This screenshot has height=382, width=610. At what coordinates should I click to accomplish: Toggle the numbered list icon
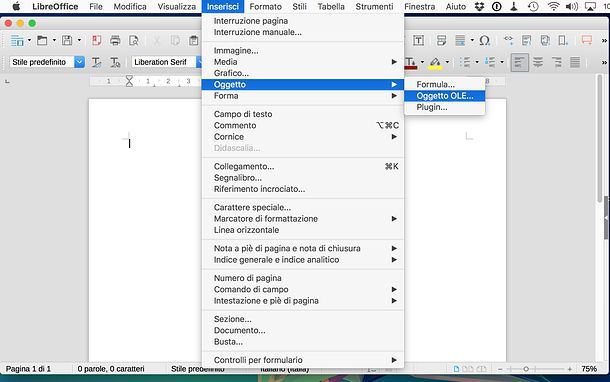490,62
